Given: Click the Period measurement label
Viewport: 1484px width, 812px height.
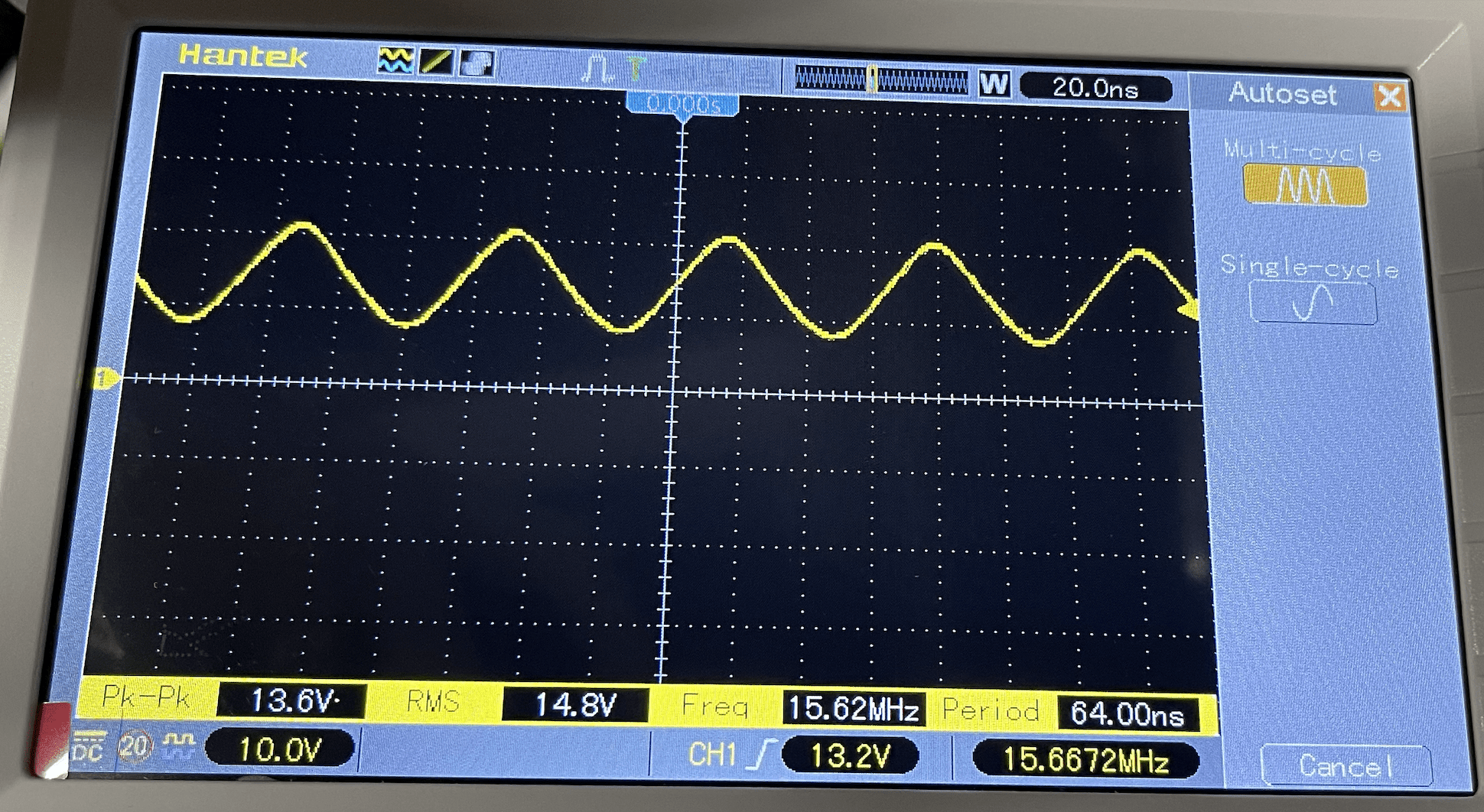Looking at the screenshot, I should tap(991, 710).
